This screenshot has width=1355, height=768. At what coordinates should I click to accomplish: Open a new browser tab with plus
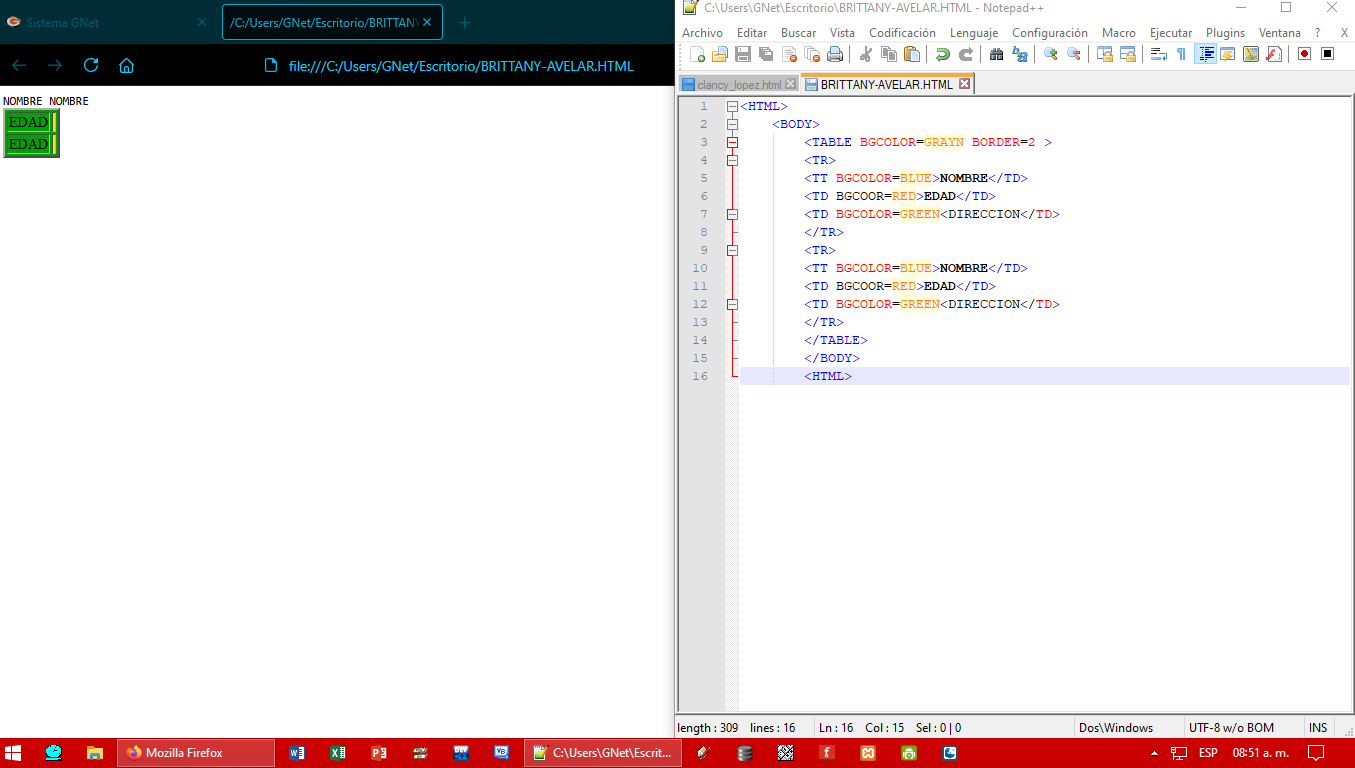[x=464, y=22]
